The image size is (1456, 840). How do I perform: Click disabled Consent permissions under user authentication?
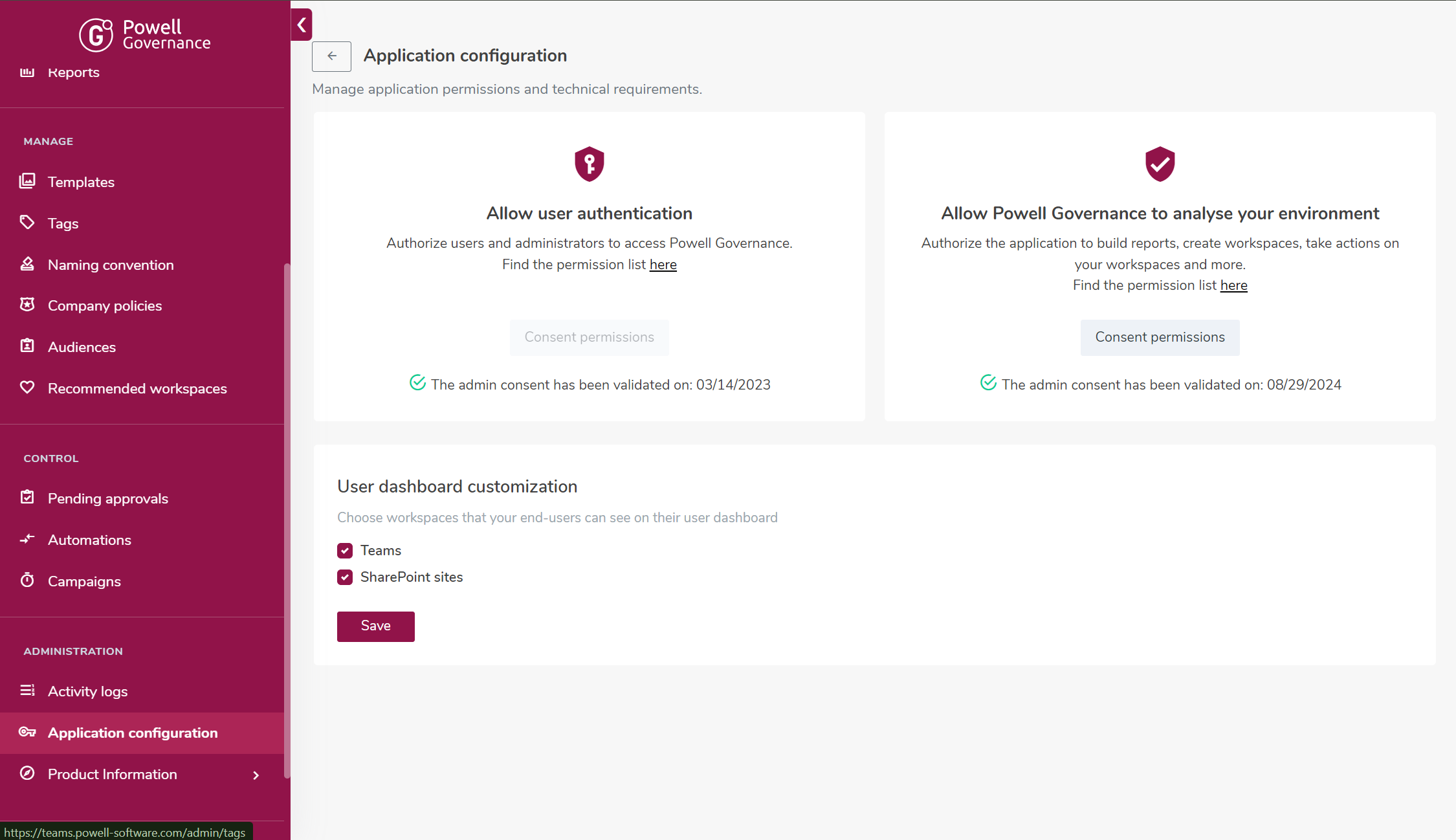[589, 337]
